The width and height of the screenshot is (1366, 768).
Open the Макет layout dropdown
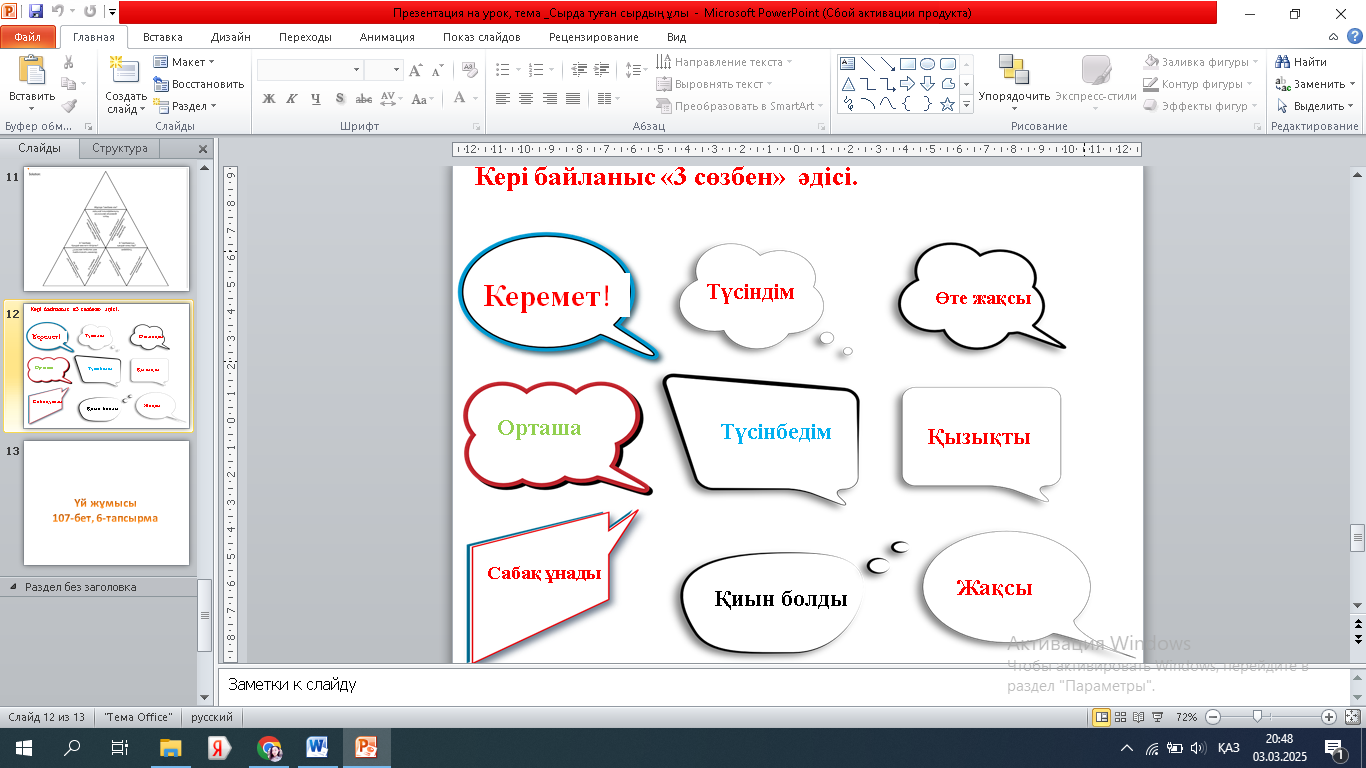click(x=186, y=62)
